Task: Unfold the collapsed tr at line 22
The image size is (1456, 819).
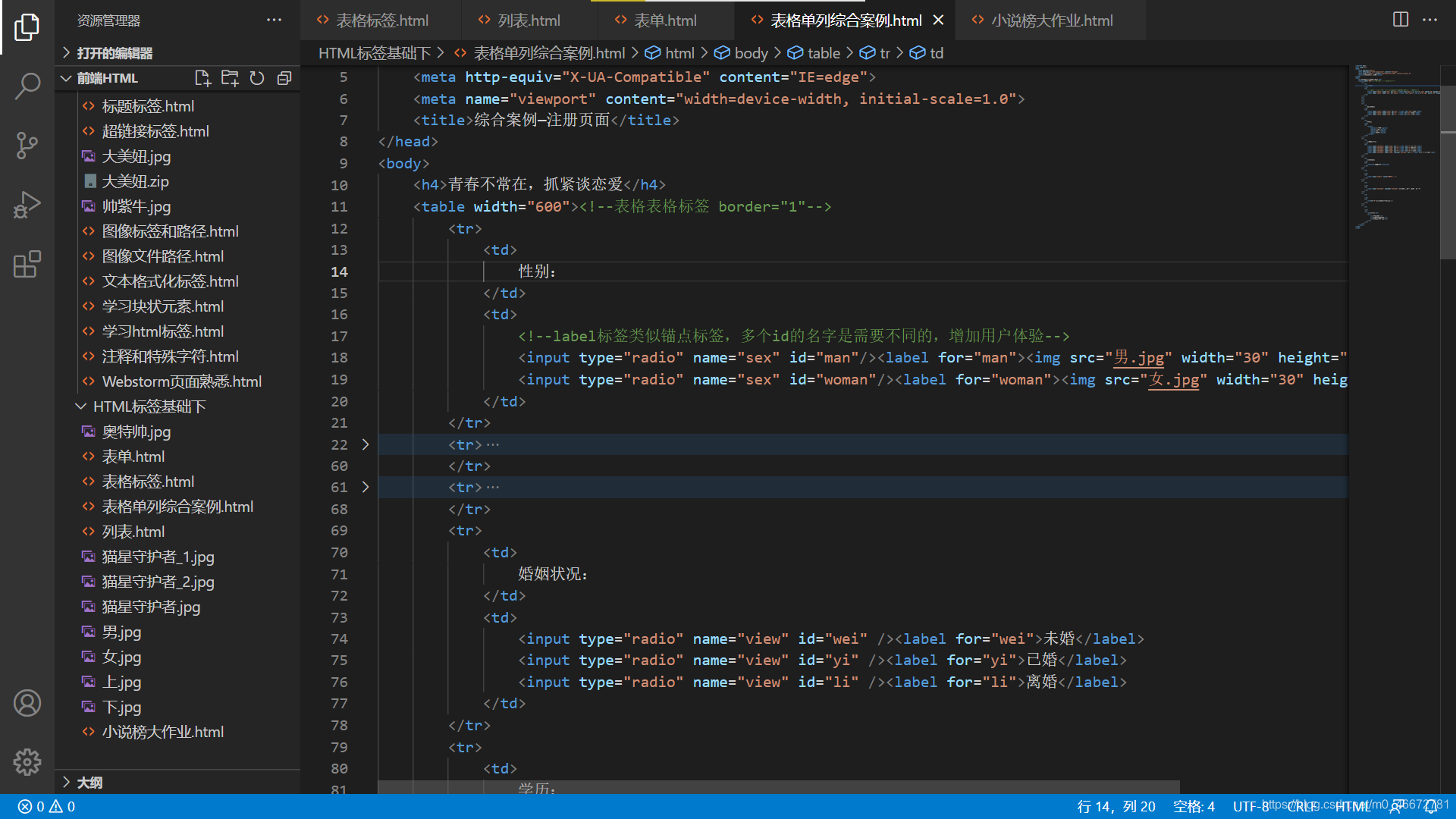Action: 366,444
